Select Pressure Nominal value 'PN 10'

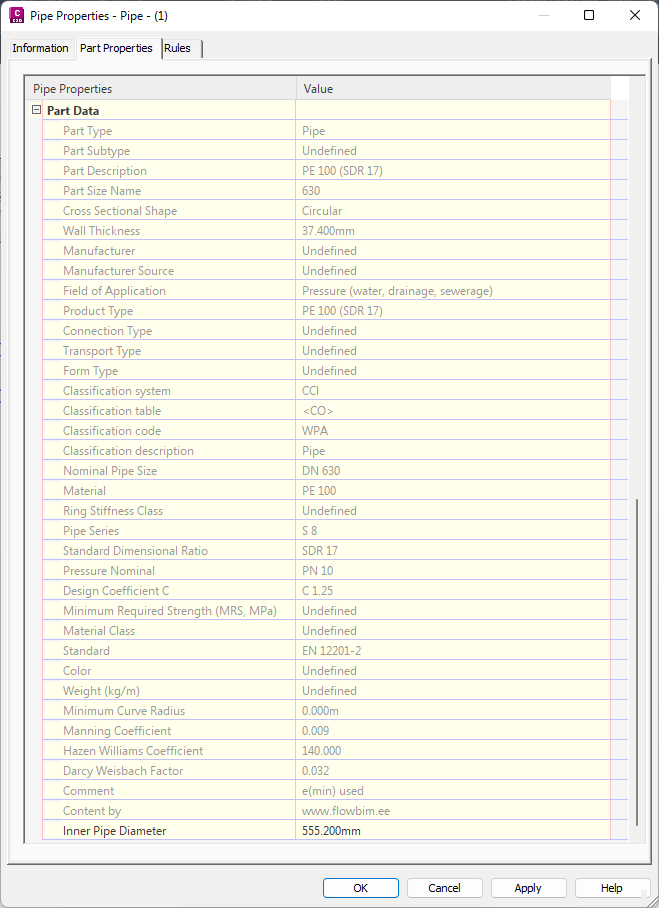tap(317, 570)
